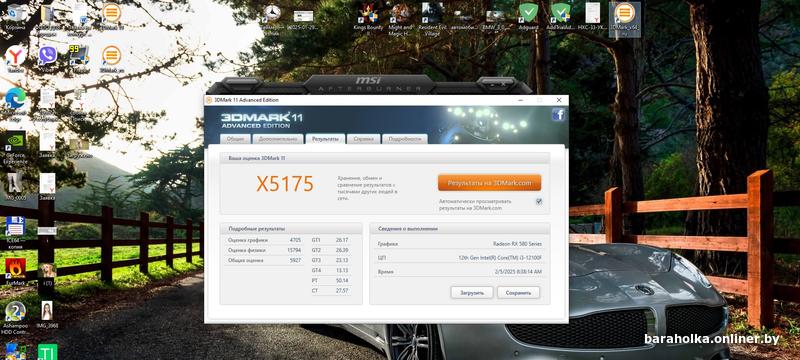Select the highlighted 3DMark_v64 desktop shortcut
The image size is (800, 360).
click(x=624, y=18)
